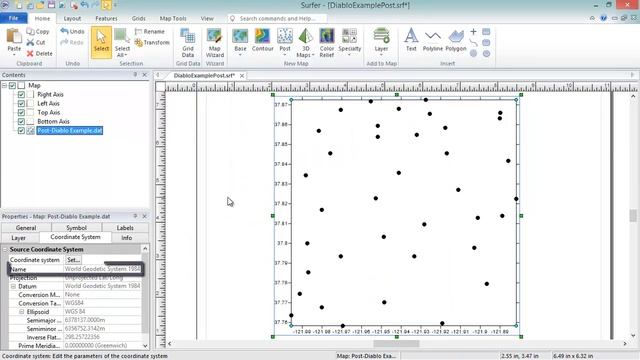Select the Bottom Axis tree item

click(x=53, y=121)
